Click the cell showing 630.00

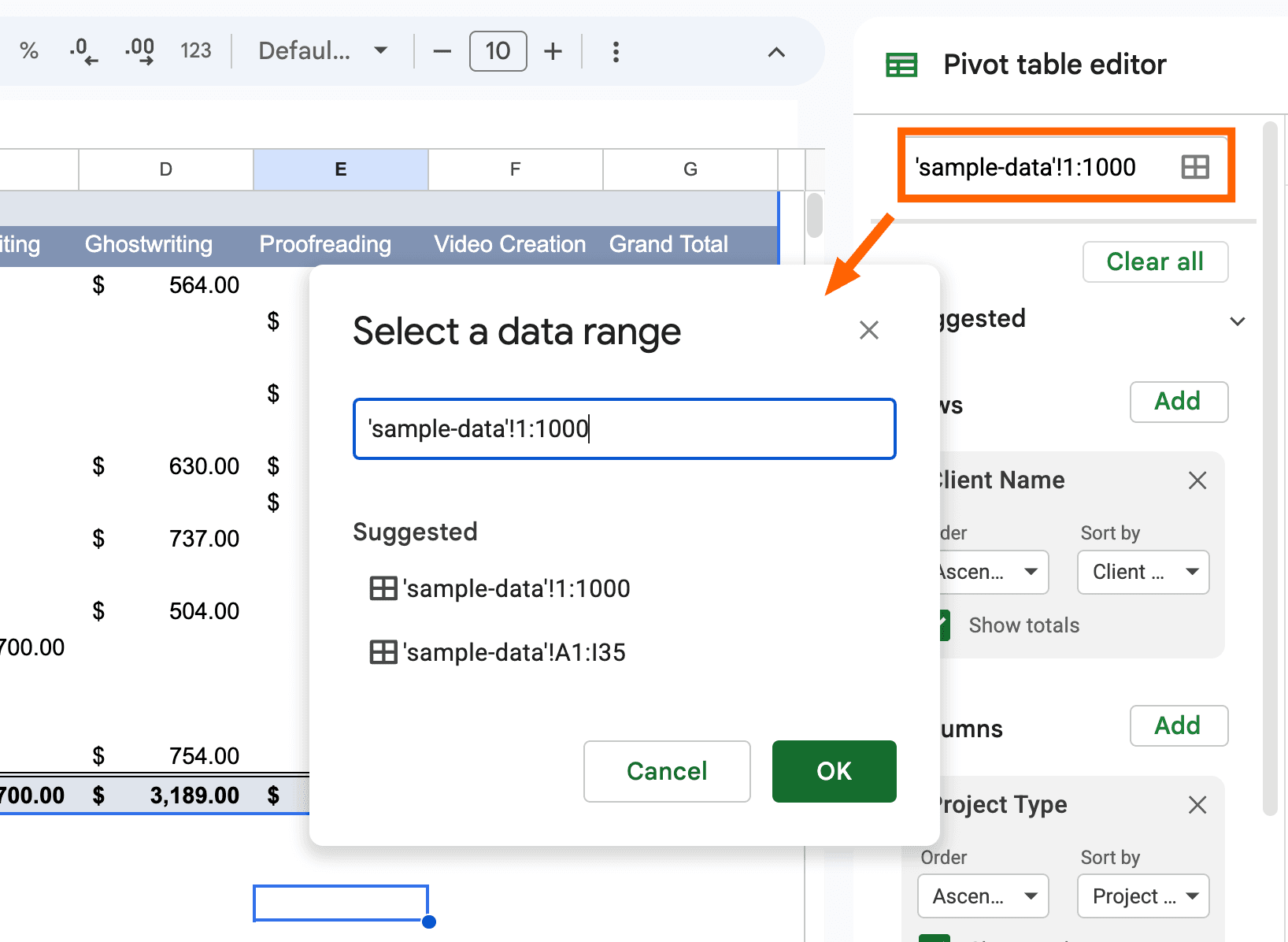click(166, 466)
